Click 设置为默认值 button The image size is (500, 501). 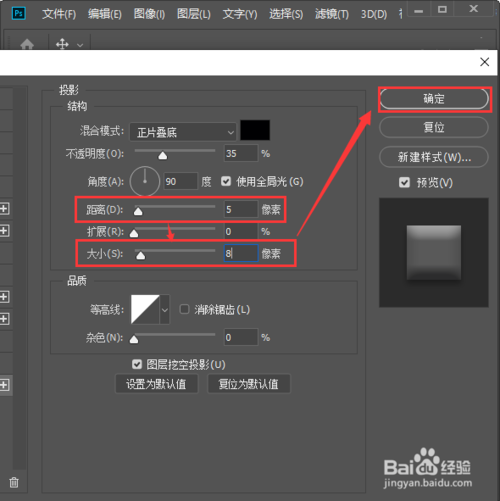156,384
